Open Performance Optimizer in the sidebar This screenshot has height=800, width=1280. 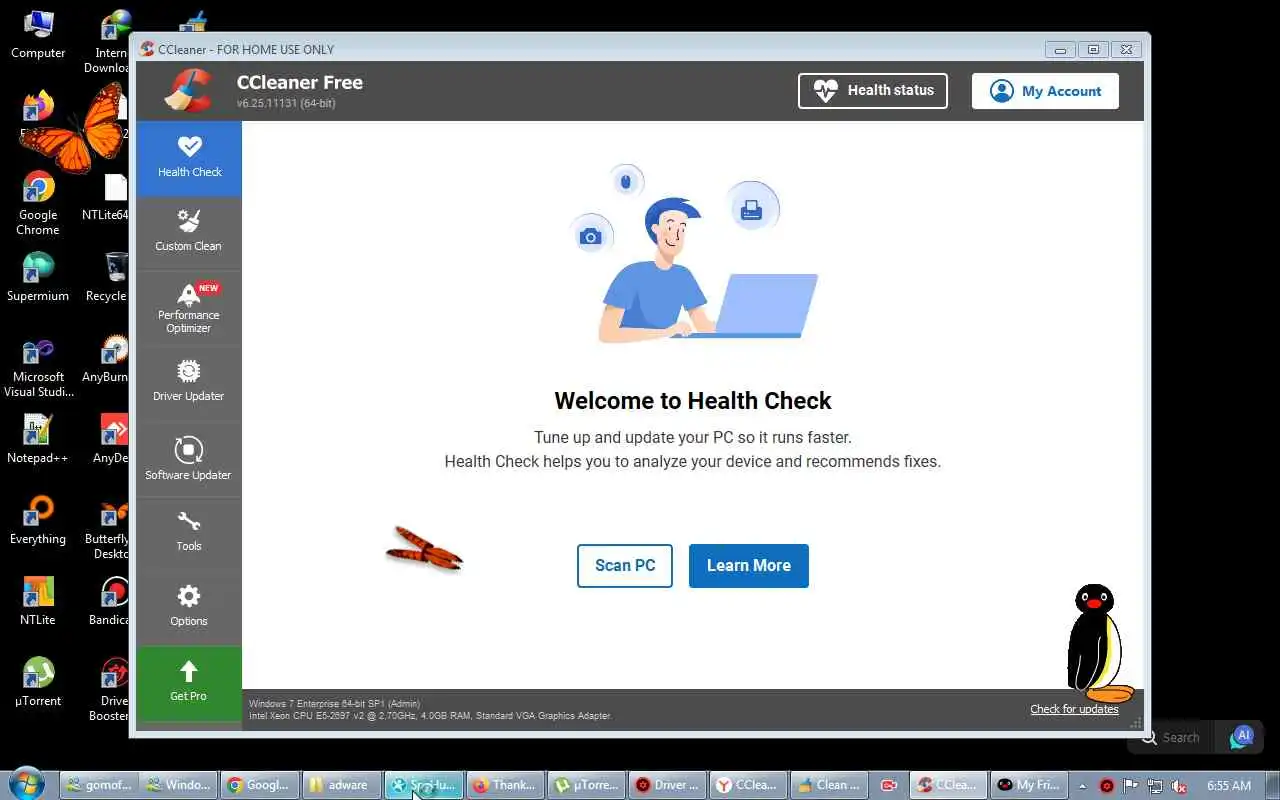pyautogui.click(x=189, y=308)
